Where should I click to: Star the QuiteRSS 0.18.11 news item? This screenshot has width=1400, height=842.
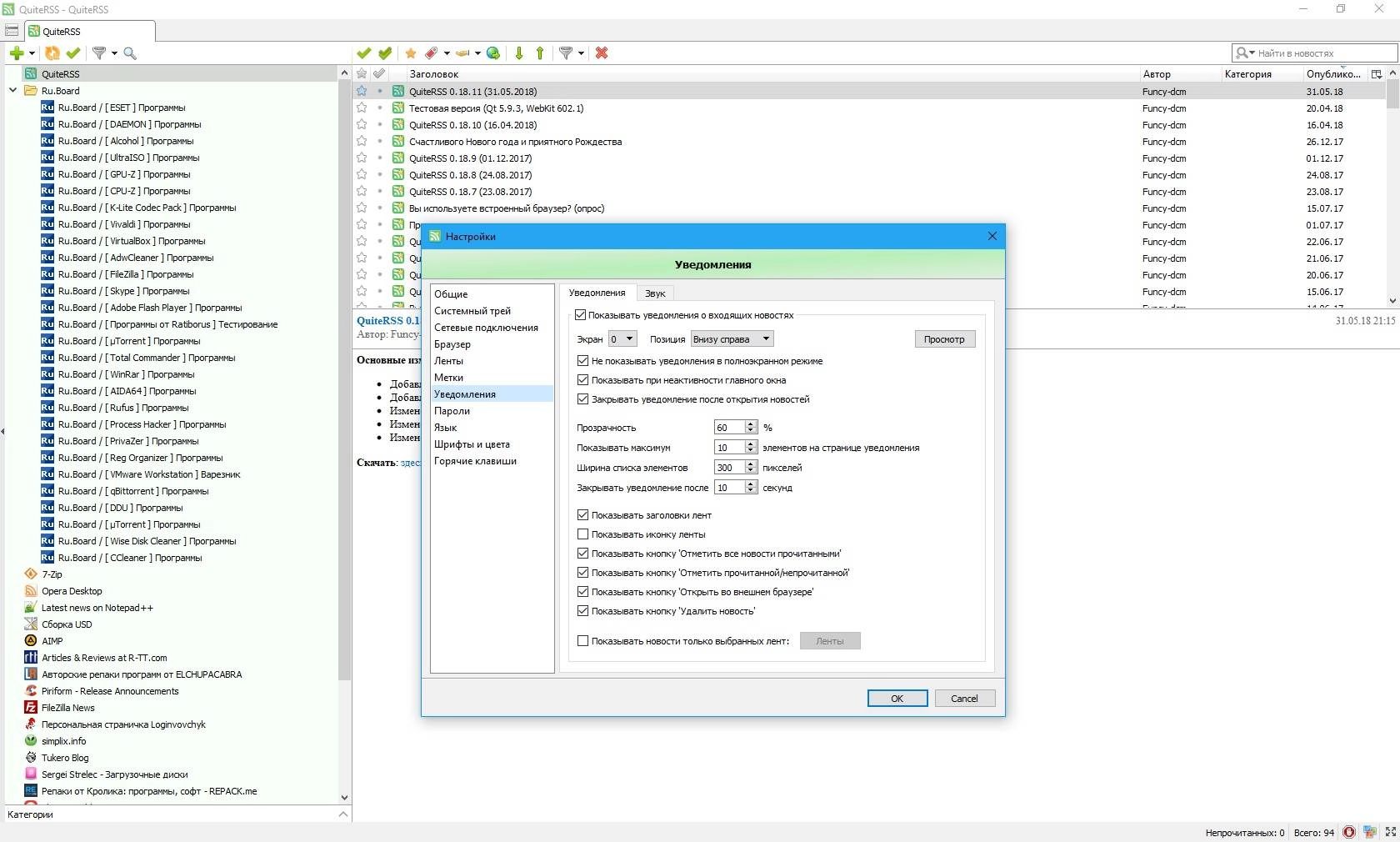pos(362,92)
